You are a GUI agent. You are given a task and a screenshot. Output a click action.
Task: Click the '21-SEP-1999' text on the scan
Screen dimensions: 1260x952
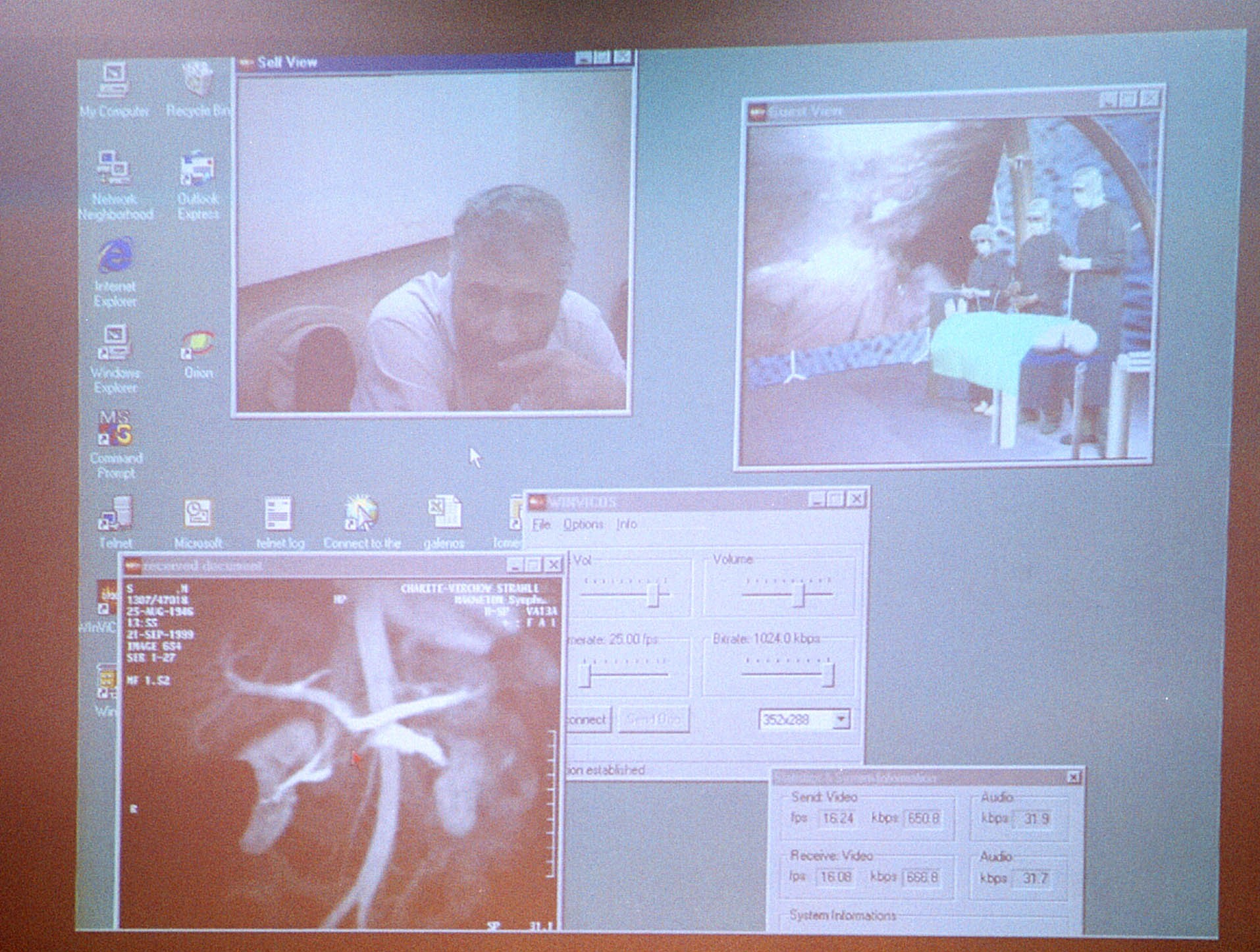point(161,635)
